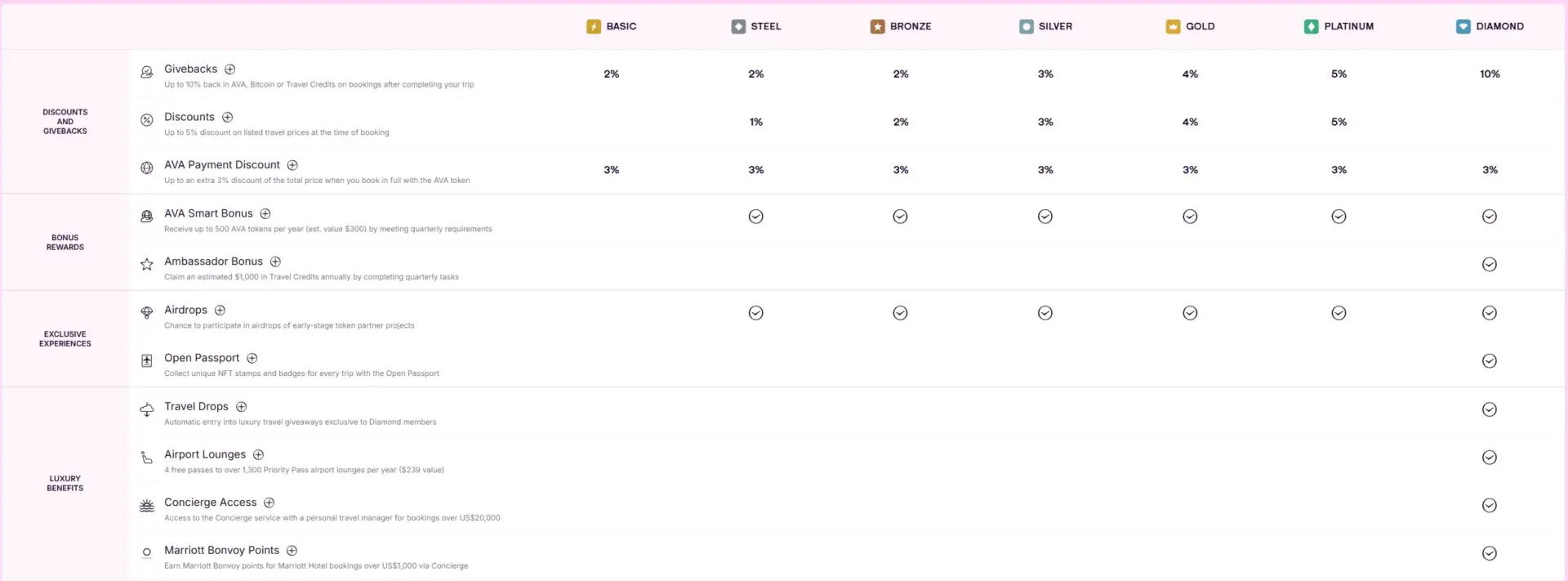Click the Travel Drops feature title
This screenshot has width=1568, height=581.
197,407
